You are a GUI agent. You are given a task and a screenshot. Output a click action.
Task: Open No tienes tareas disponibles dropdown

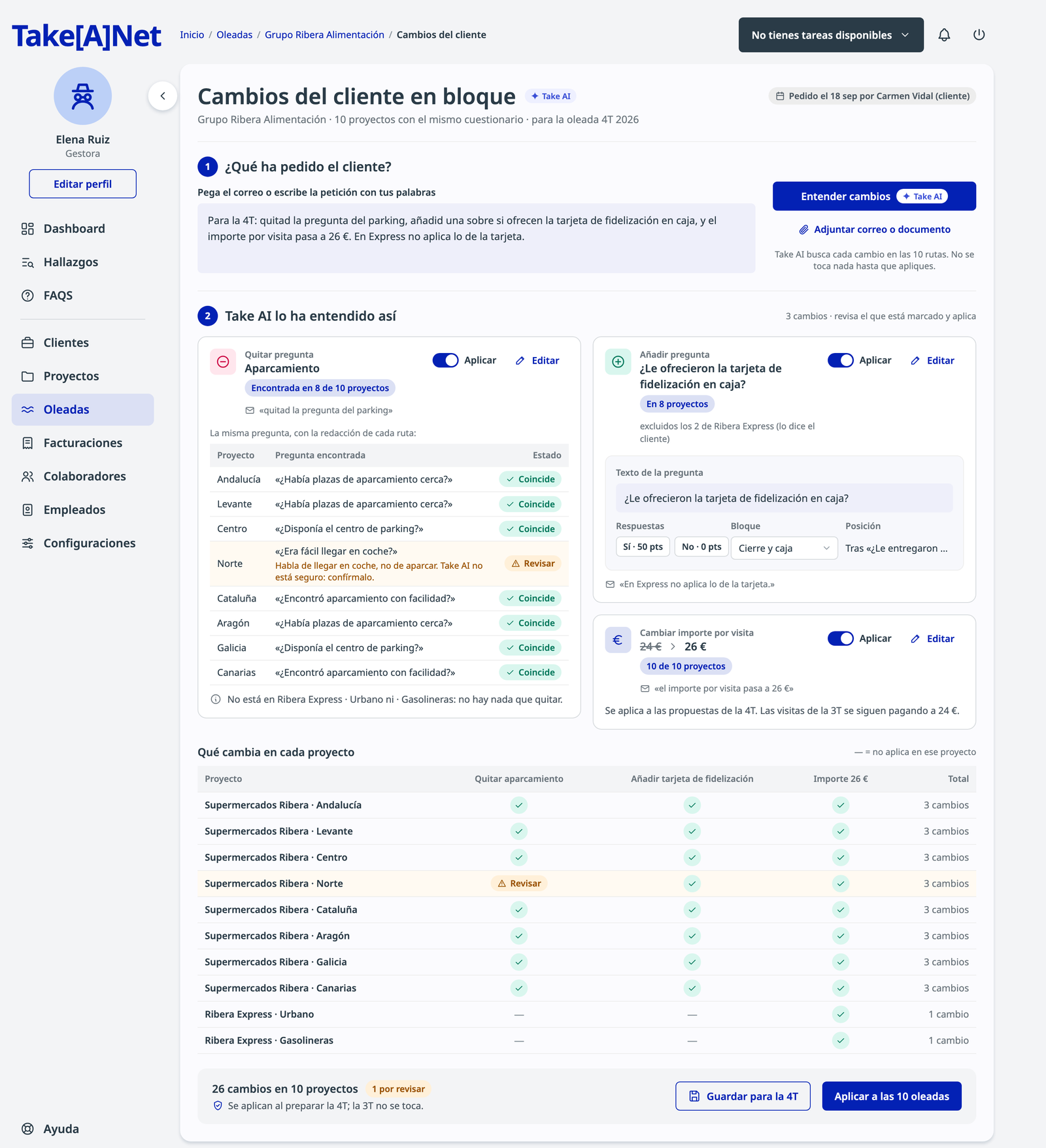pyautogui.click(x=831, y=35)
